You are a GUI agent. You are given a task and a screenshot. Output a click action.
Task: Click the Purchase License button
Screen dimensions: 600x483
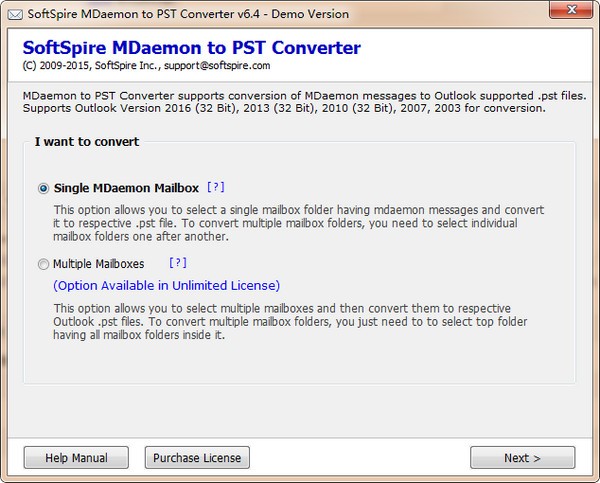[197, 457]
